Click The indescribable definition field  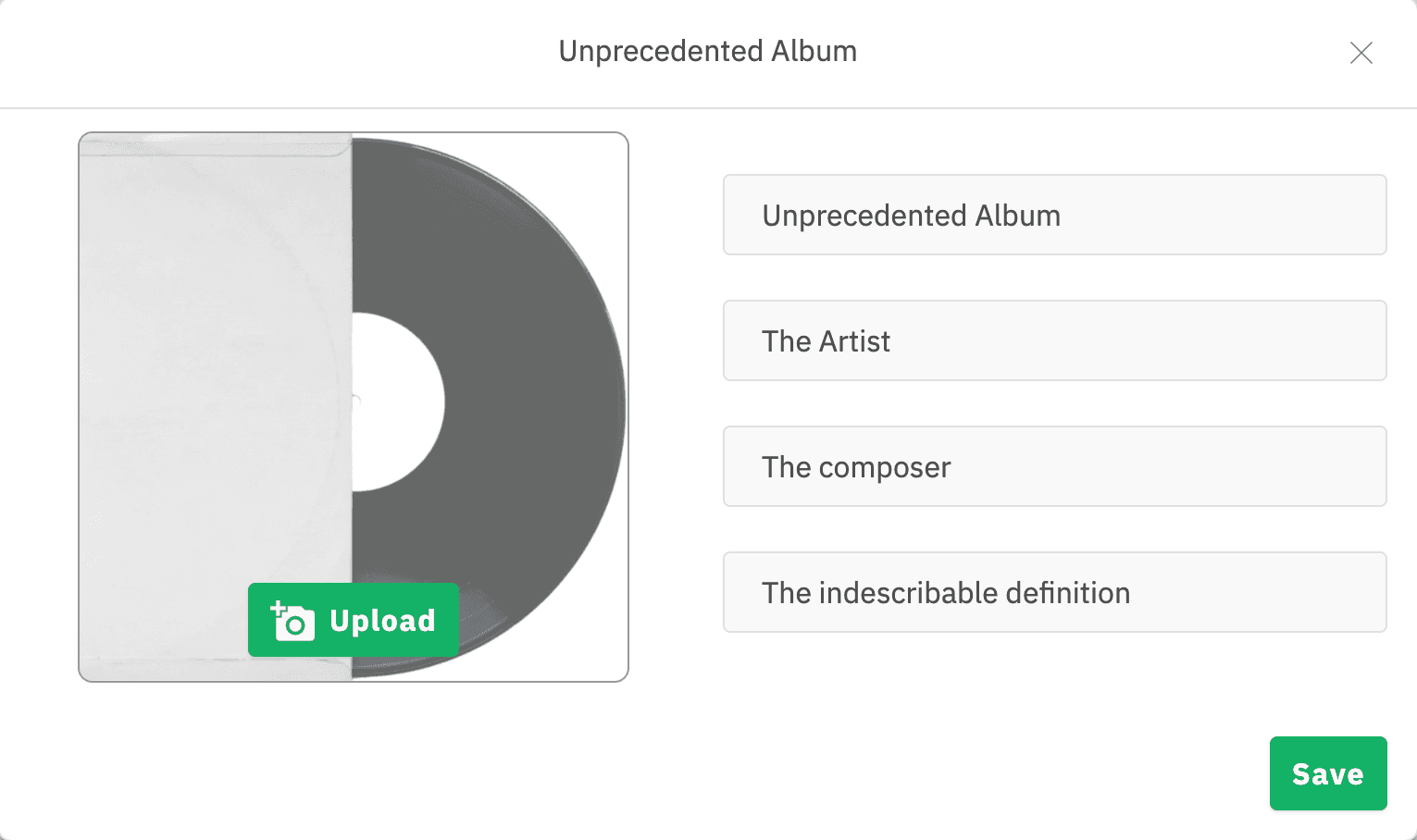point(1054,592)
